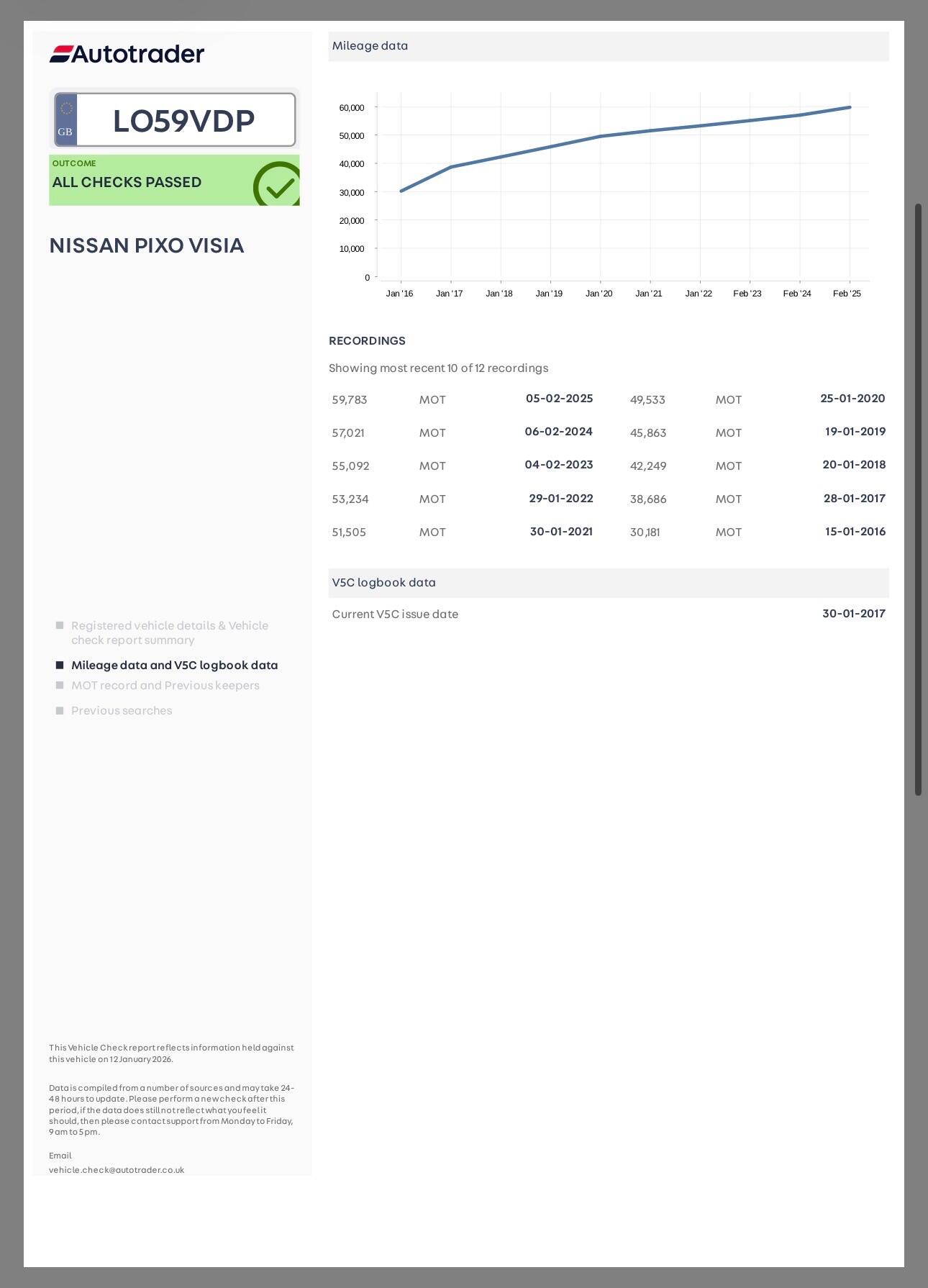The height and width of the screenshot is (1288, 928).
Task: Select the 30,181 mileage recording from 15-01-2016
Action: point(757,532)
